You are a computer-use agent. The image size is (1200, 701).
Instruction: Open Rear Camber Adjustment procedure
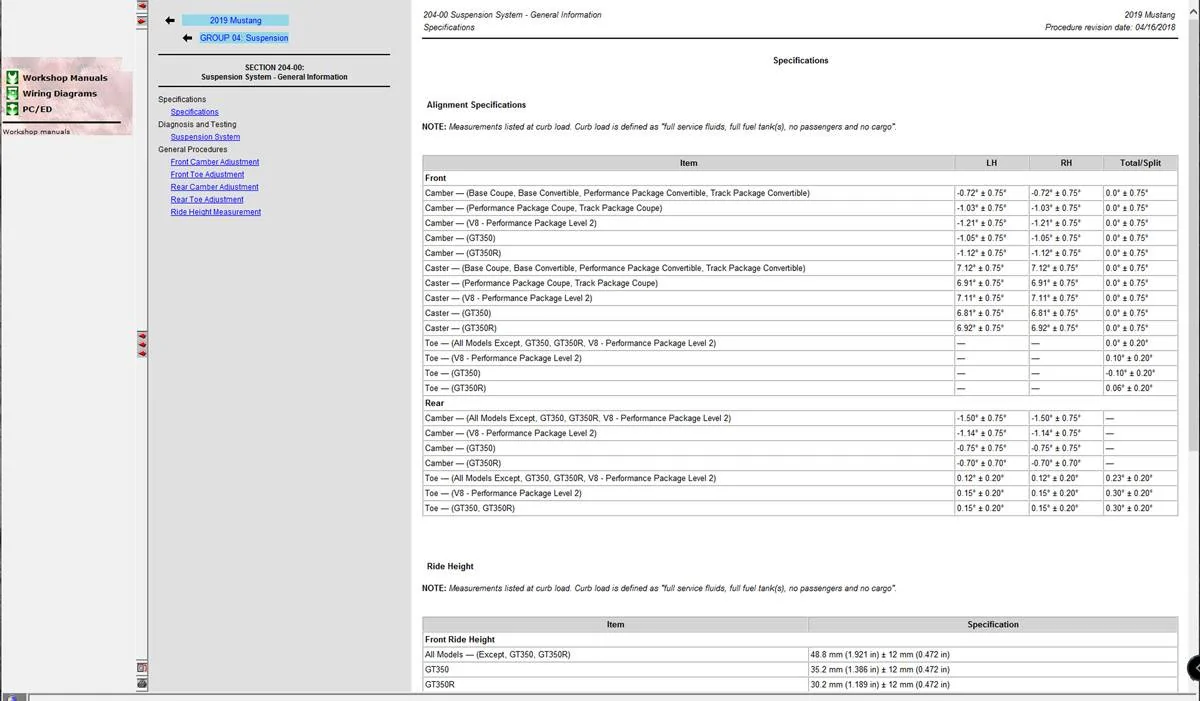coord(214,187)
